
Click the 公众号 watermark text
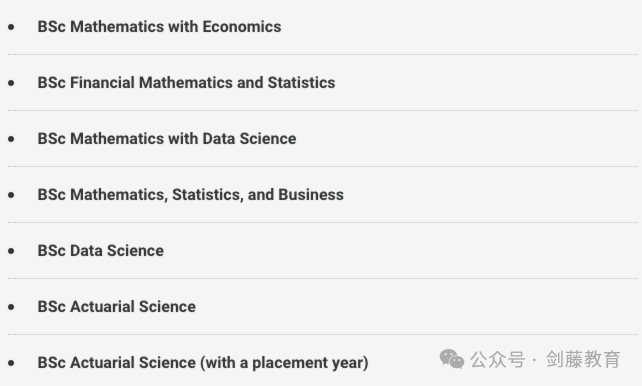497,360
